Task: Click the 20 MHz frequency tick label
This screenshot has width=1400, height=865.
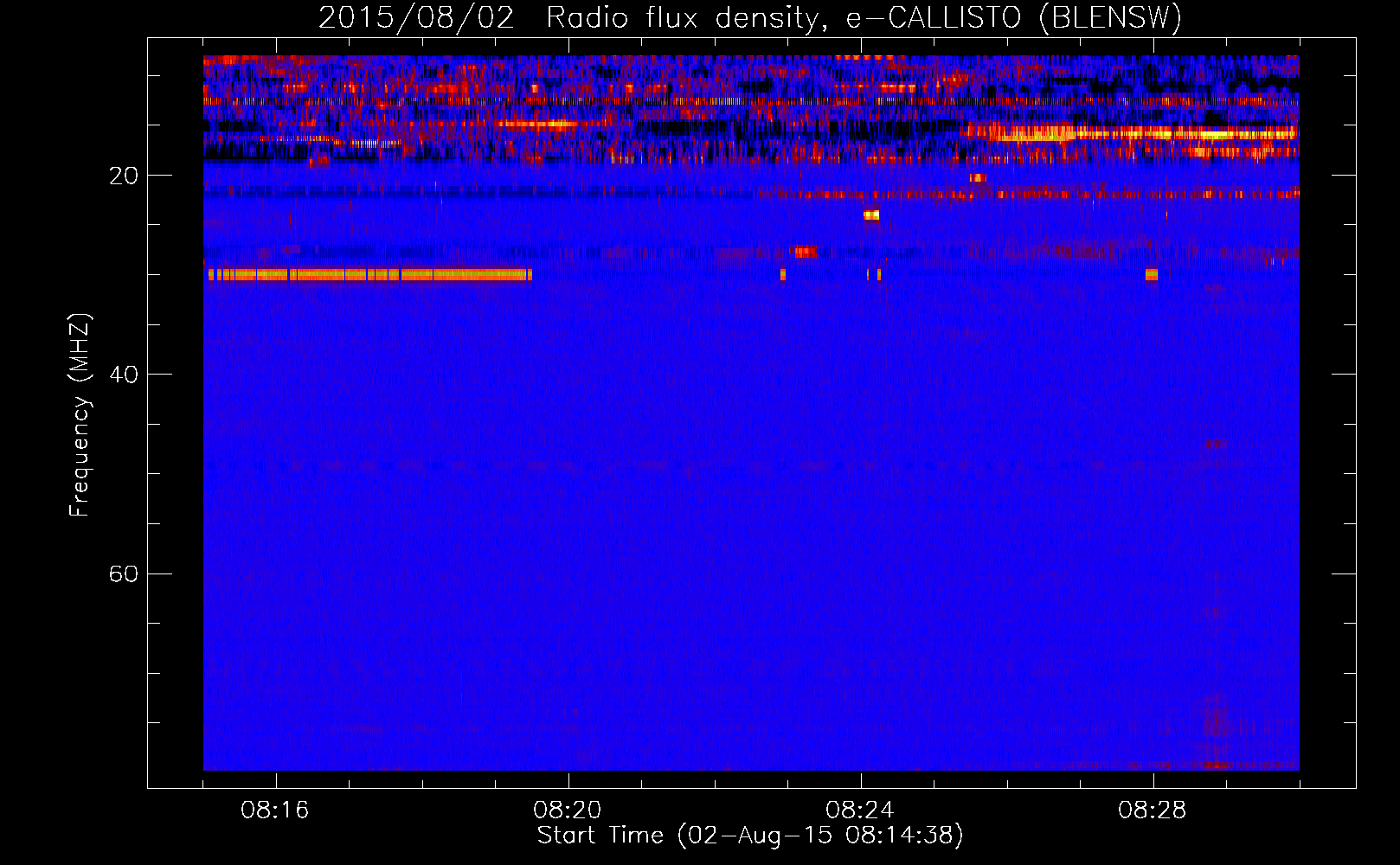Action: click(x=124, y=176)
